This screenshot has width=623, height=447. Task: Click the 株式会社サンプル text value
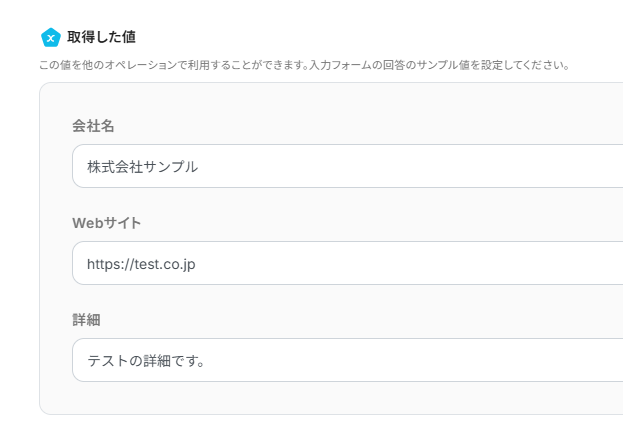(x=142, y=166)
